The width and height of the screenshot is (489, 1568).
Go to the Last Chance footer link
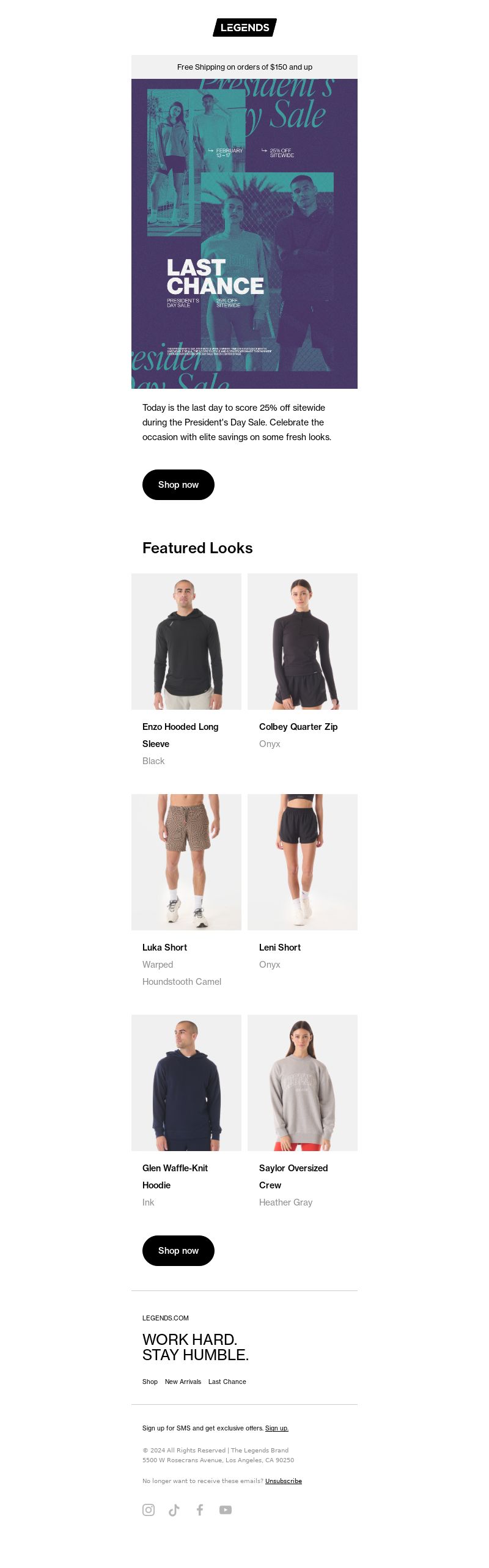227,1382
